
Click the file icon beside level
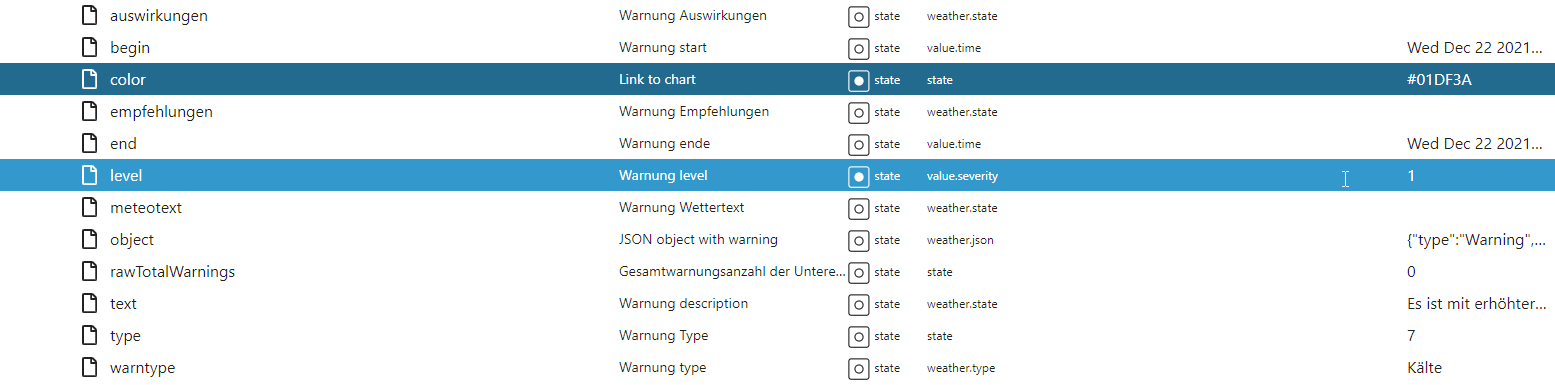[x=90, y=176]
